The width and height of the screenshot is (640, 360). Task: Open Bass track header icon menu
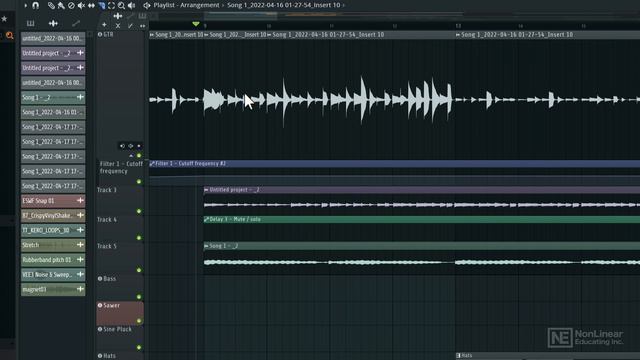click(100, 278)
